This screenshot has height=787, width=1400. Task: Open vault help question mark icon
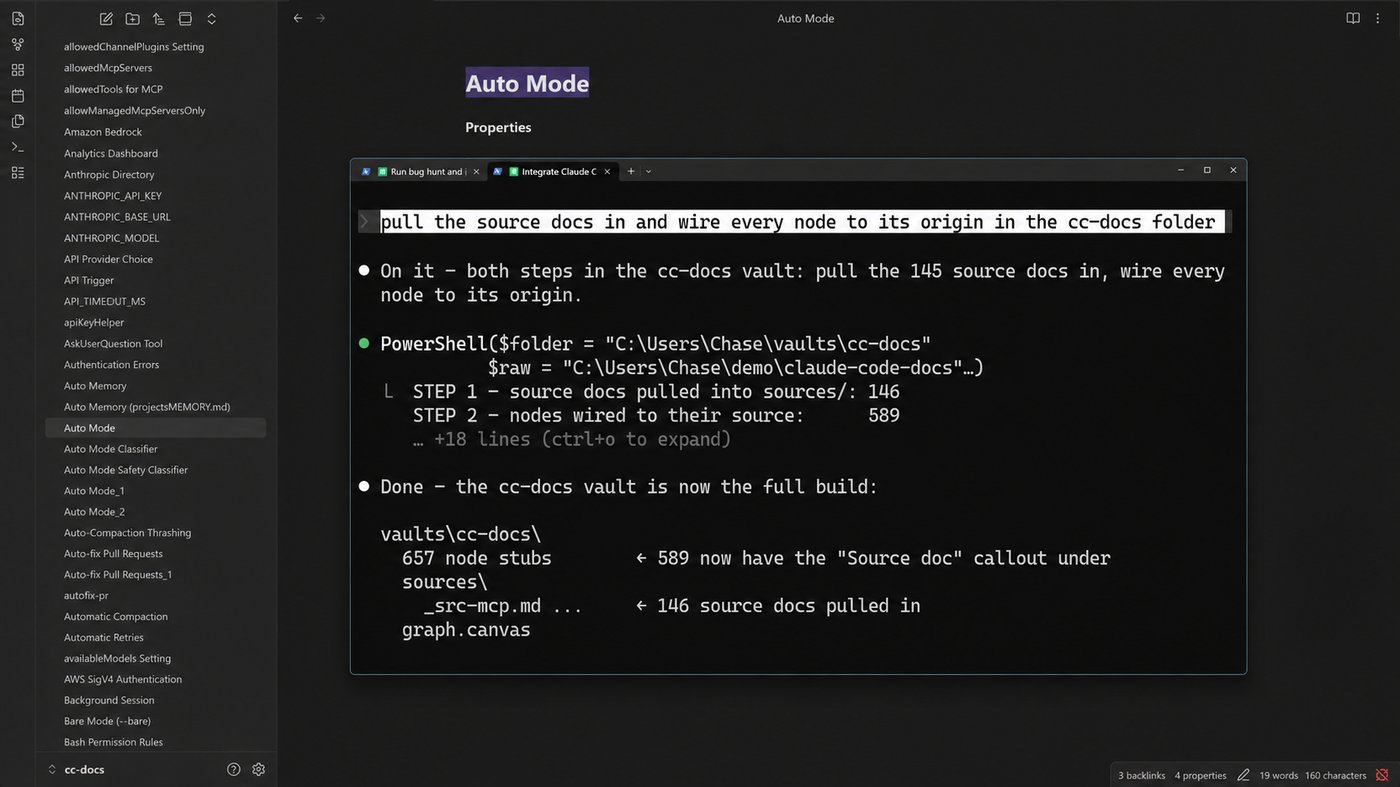pos(234,769)
